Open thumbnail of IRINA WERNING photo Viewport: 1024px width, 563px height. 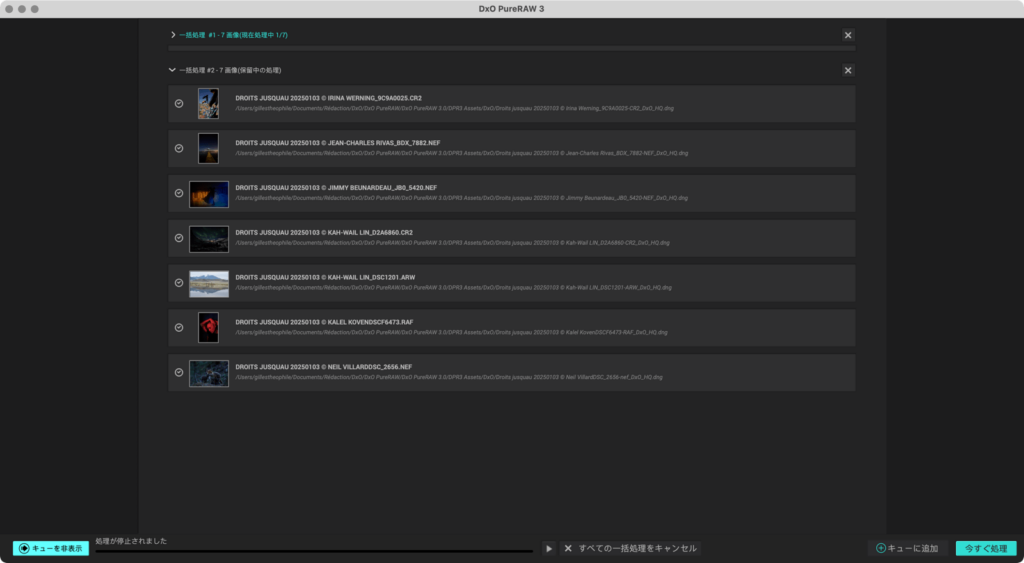208,103
